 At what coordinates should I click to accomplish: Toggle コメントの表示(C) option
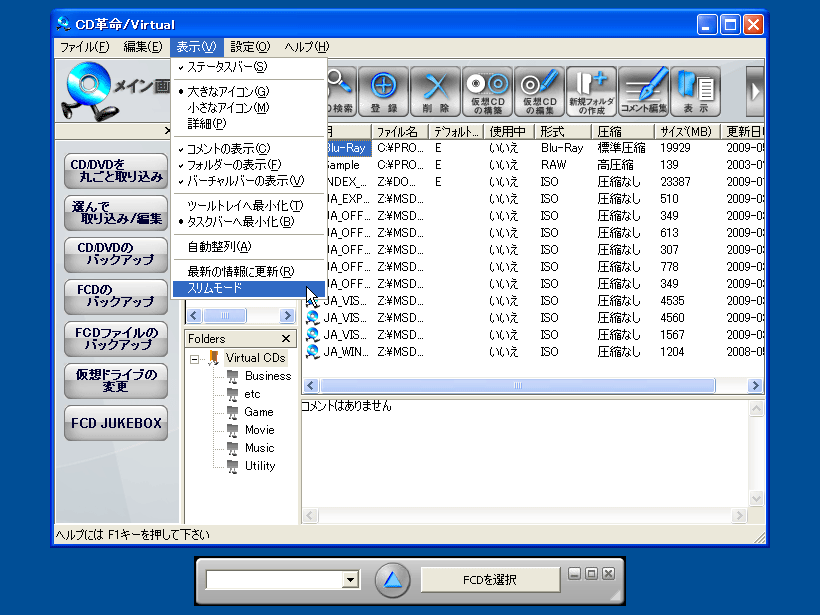[249, 149]
